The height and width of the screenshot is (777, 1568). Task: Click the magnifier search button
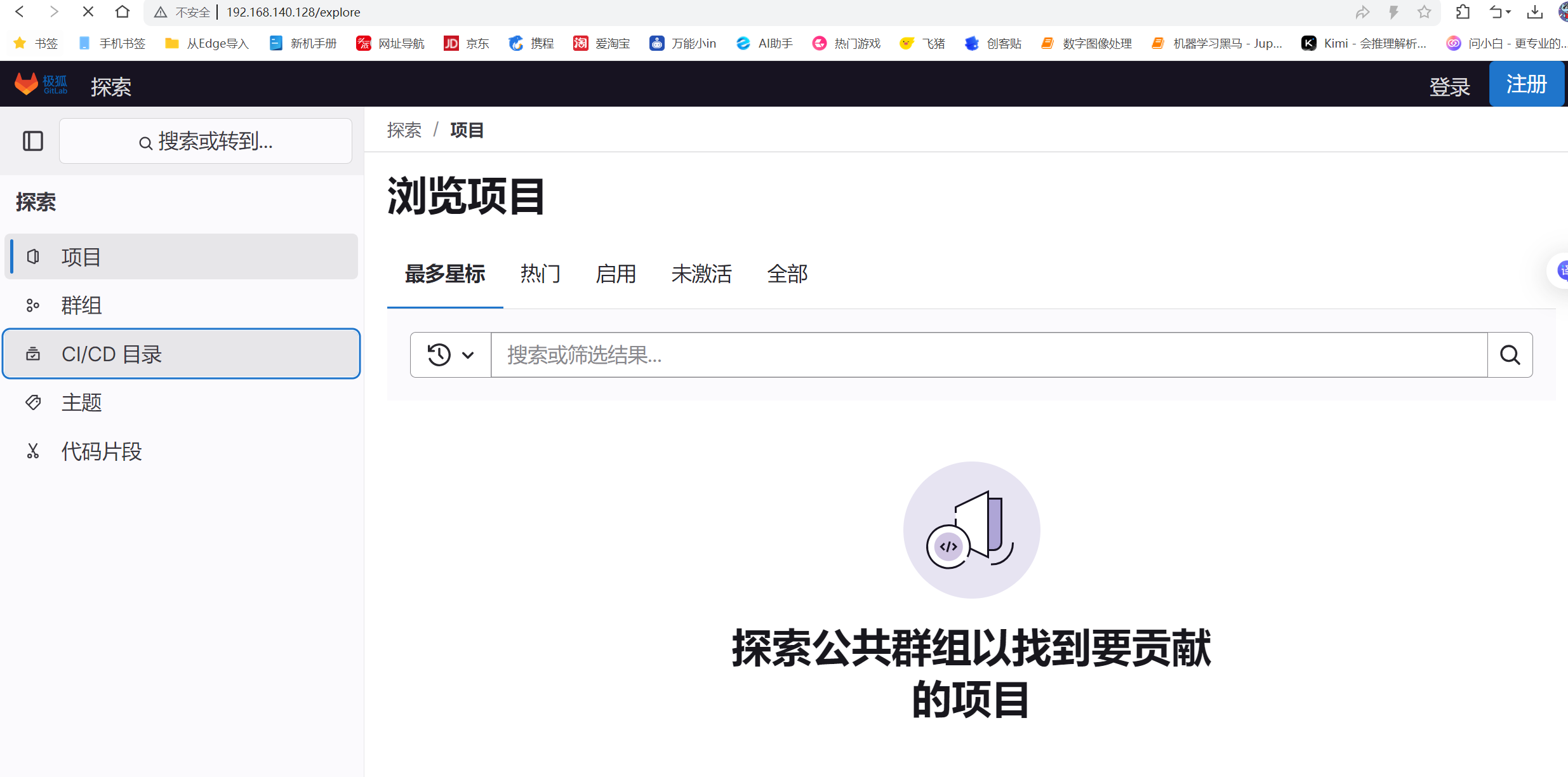click(1510, 355)
